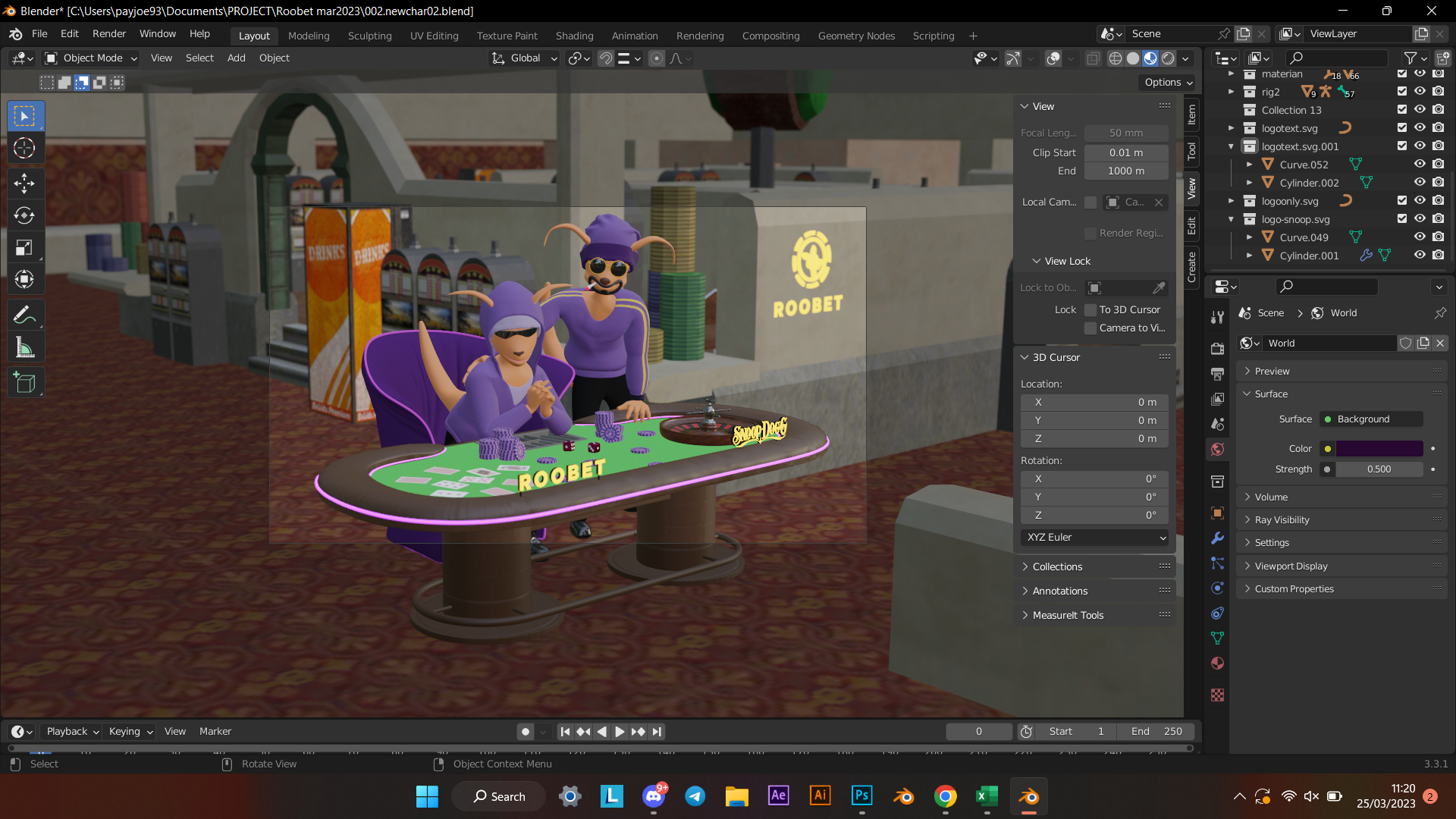The width and height of the screenshot is (1456, 819).
Task: Open the Physics properties tab
Action: pyautogui.click(x=1217, y=588)
